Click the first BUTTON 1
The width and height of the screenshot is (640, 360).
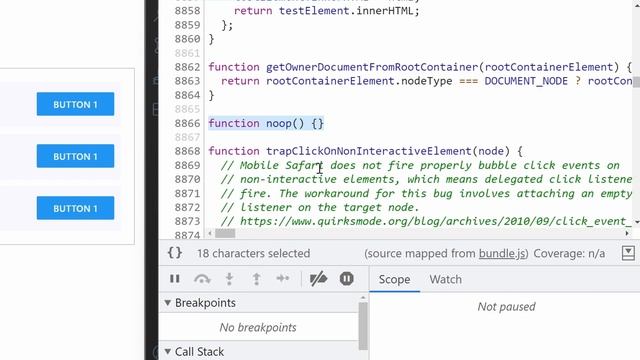coord(76,104)
